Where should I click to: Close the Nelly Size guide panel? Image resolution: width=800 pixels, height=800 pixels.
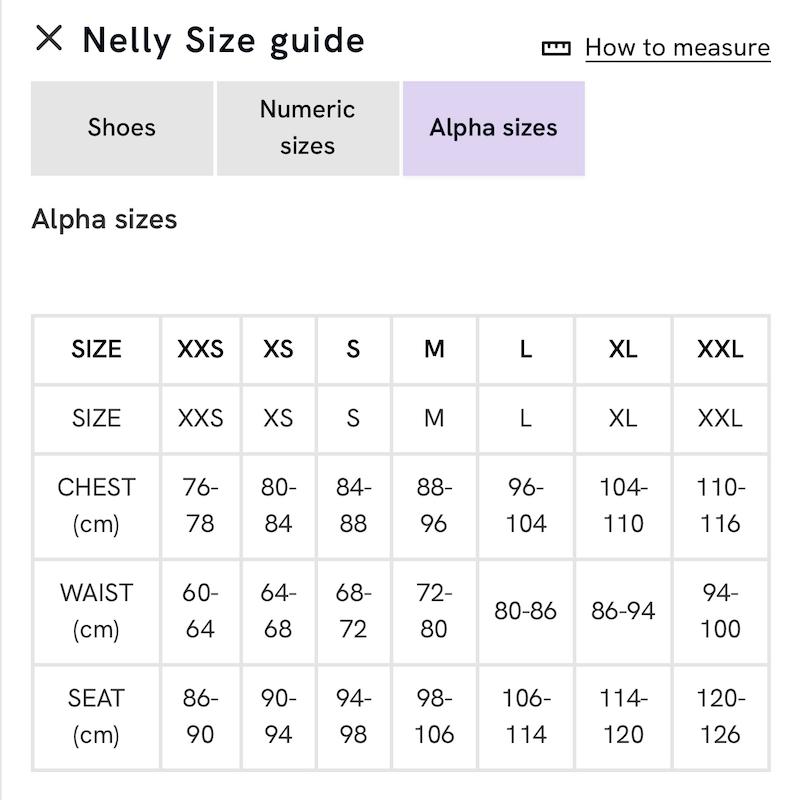click(49, 38)
